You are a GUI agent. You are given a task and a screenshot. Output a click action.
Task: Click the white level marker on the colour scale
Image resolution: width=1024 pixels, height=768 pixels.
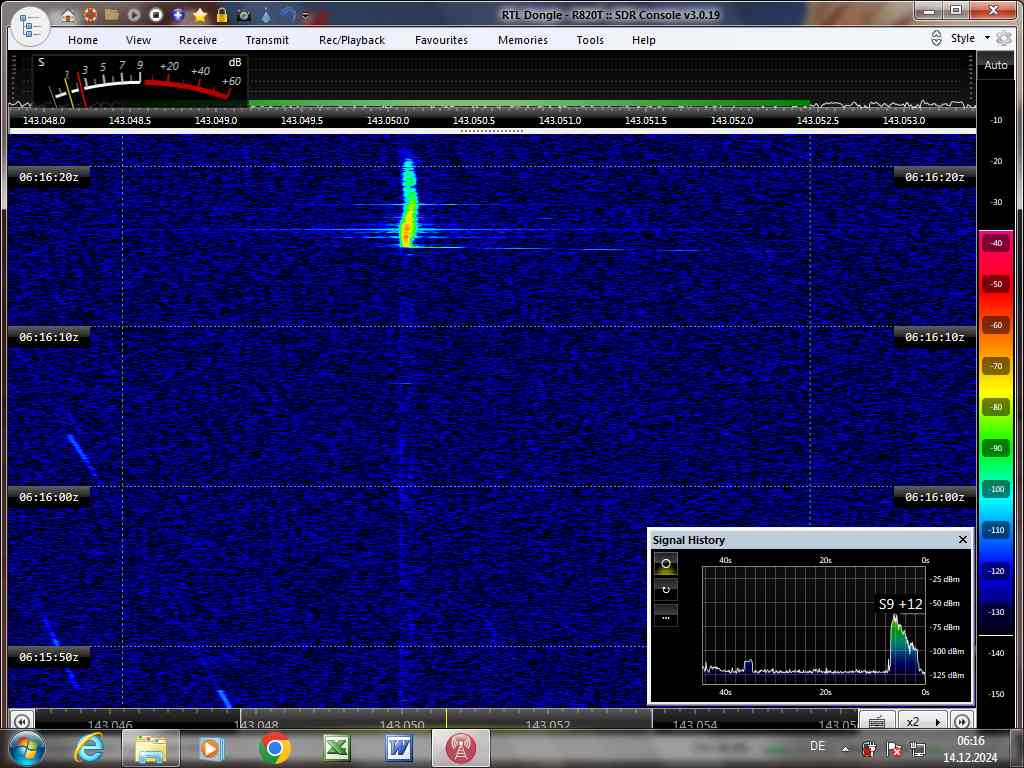pyautogui.click(x=996, y=635)
